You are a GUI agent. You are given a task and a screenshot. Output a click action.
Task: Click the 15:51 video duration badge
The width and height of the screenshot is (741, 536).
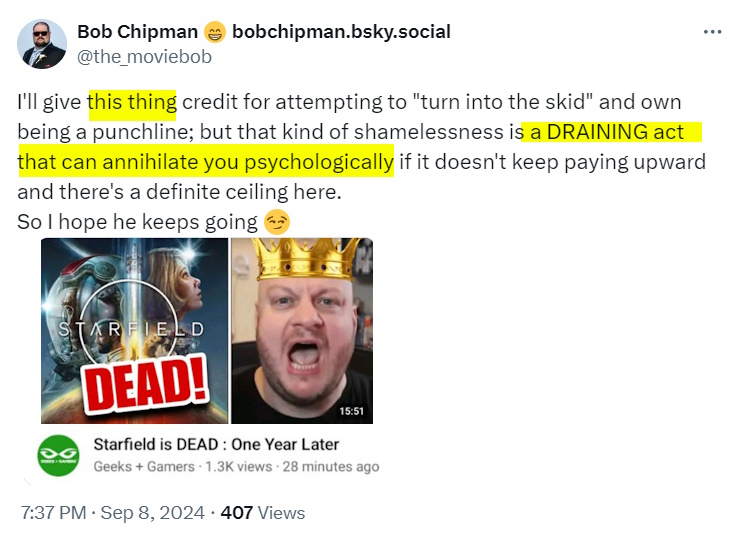pyautogui.click(x=352, y=411)
